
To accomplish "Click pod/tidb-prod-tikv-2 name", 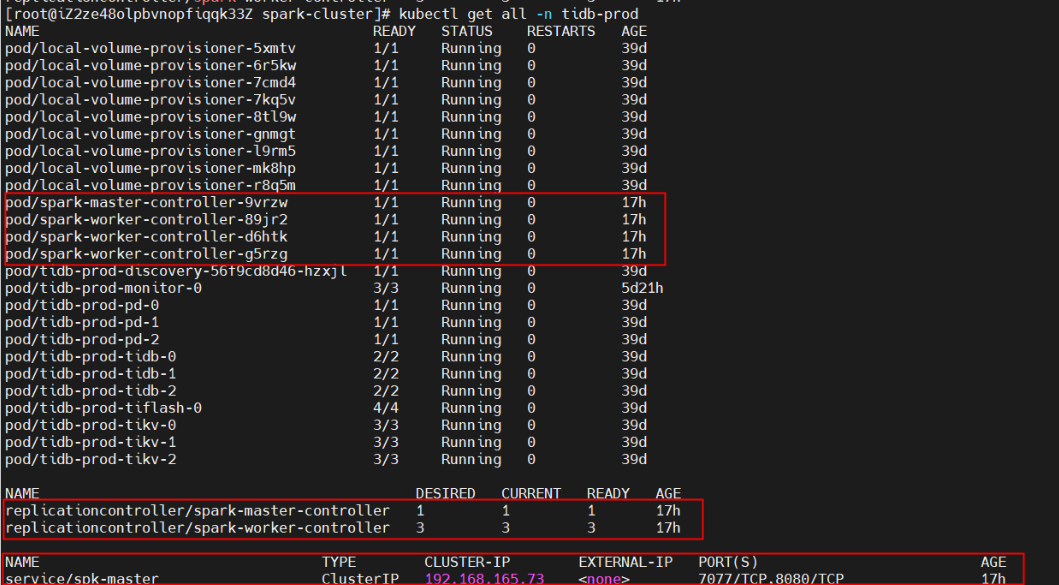I will pyautogui.click(x=91, y=460).
